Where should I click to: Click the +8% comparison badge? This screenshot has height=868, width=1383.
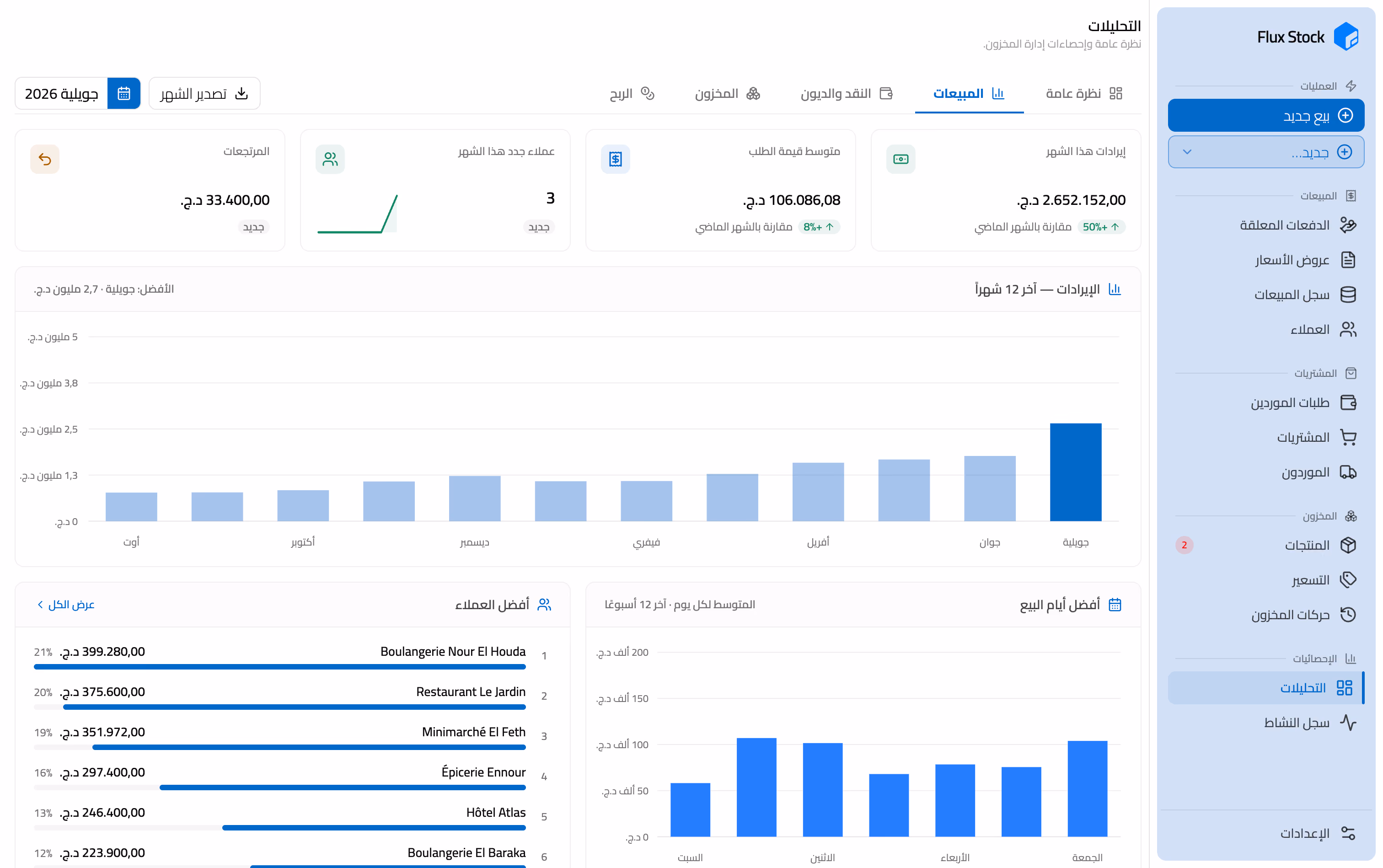(818, 227)
